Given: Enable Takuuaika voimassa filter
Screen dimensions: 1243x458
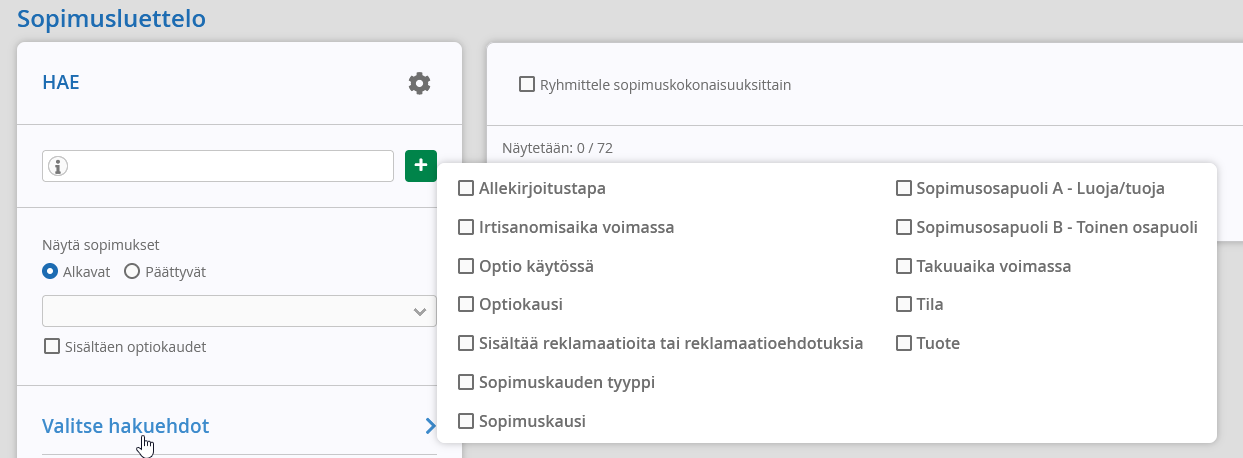Looking at the screenshot, I should coord(903,266).
